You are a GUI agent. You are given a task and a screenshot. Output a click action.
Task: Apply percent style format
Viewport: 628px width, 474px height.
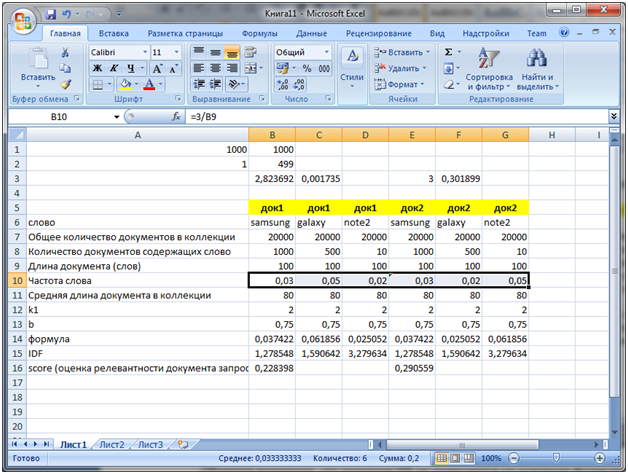pos(307,68)
